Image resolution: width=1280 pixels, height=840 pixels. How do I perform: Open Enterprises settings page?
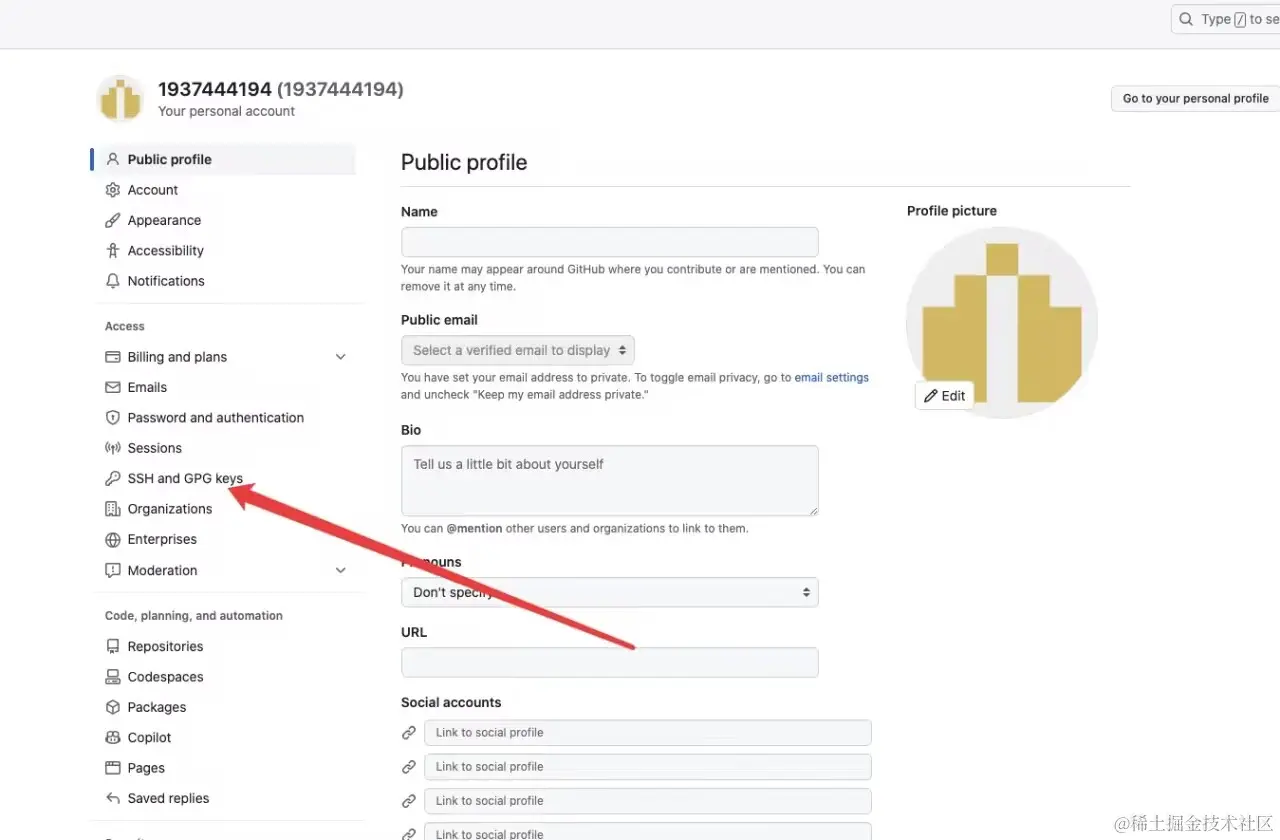pyautogui.click(x=162, y=539)
